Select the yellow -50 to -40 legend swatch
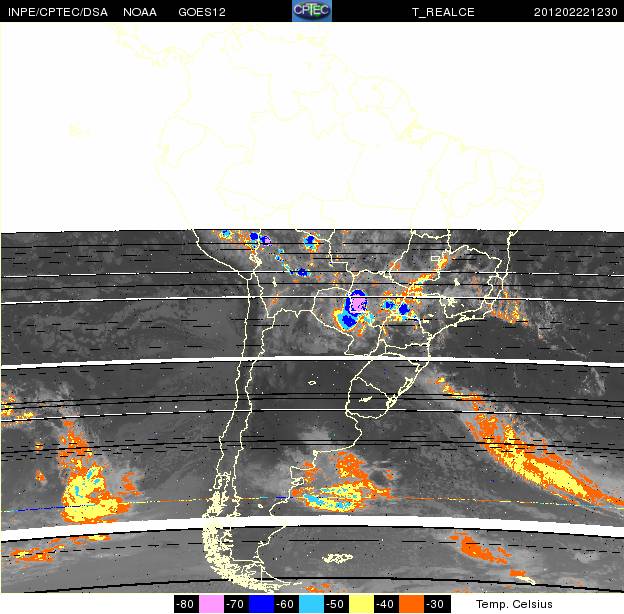The height and width of the screenshot is (614, 624). (361, 604)
